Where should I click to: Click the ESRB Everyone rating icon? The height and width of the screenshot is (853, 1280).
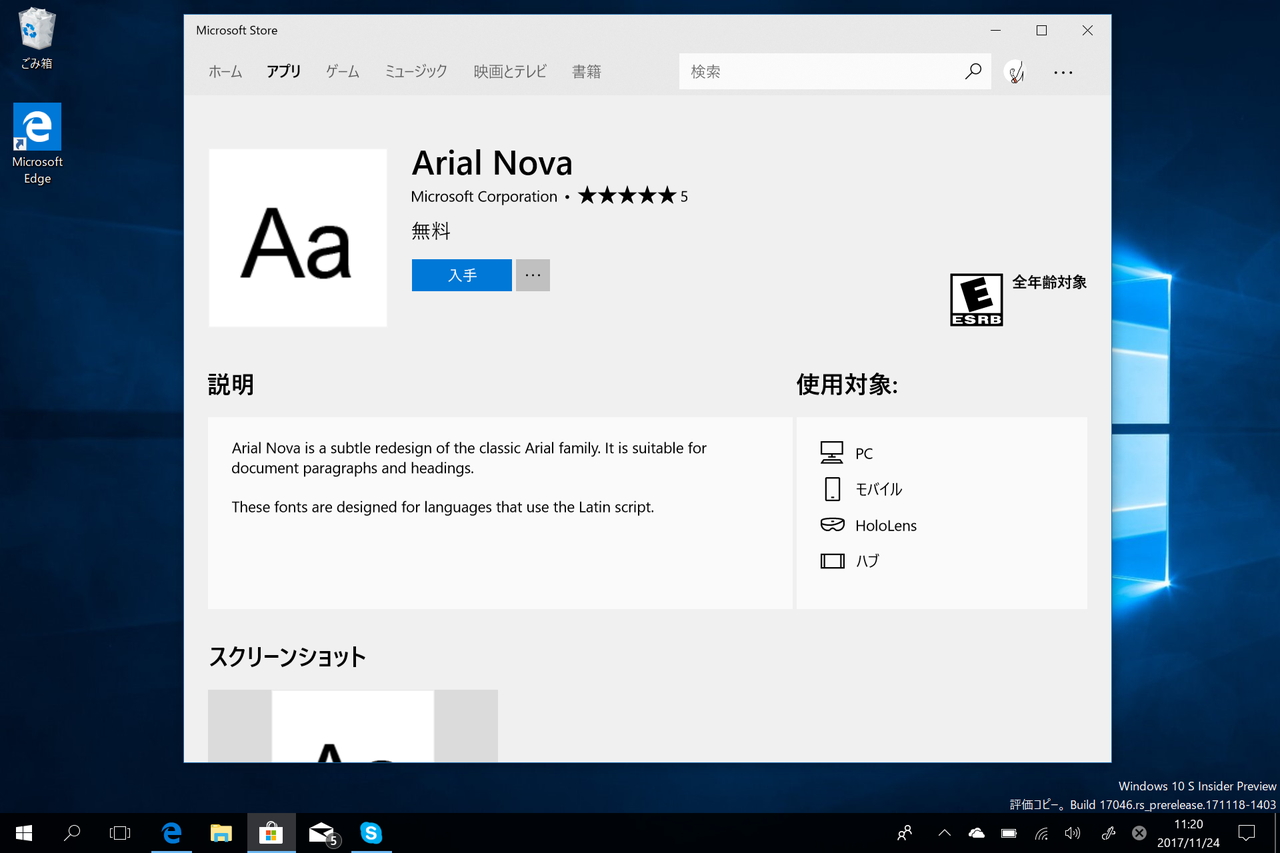tap(976, 299)
